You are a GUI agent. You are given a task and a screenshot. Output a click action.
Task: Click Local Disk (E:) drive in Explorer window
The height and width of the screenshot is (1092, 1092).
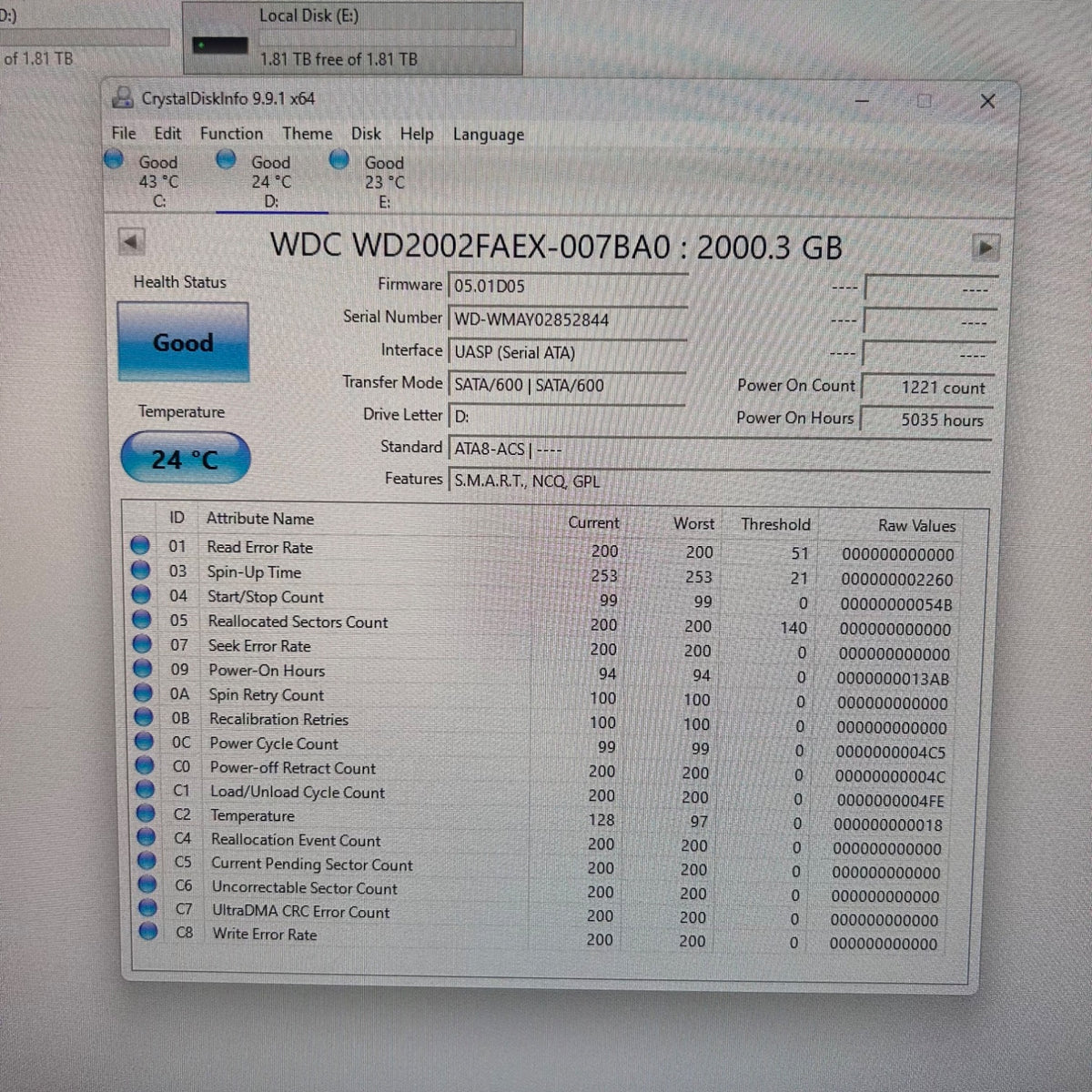tap(353, 37)
